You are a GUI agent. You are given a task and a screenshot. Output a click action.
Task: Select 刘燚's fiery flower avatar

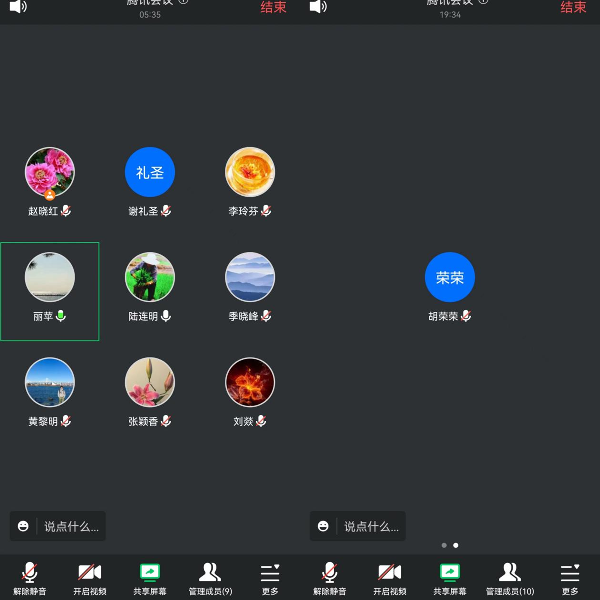point(250,382)
